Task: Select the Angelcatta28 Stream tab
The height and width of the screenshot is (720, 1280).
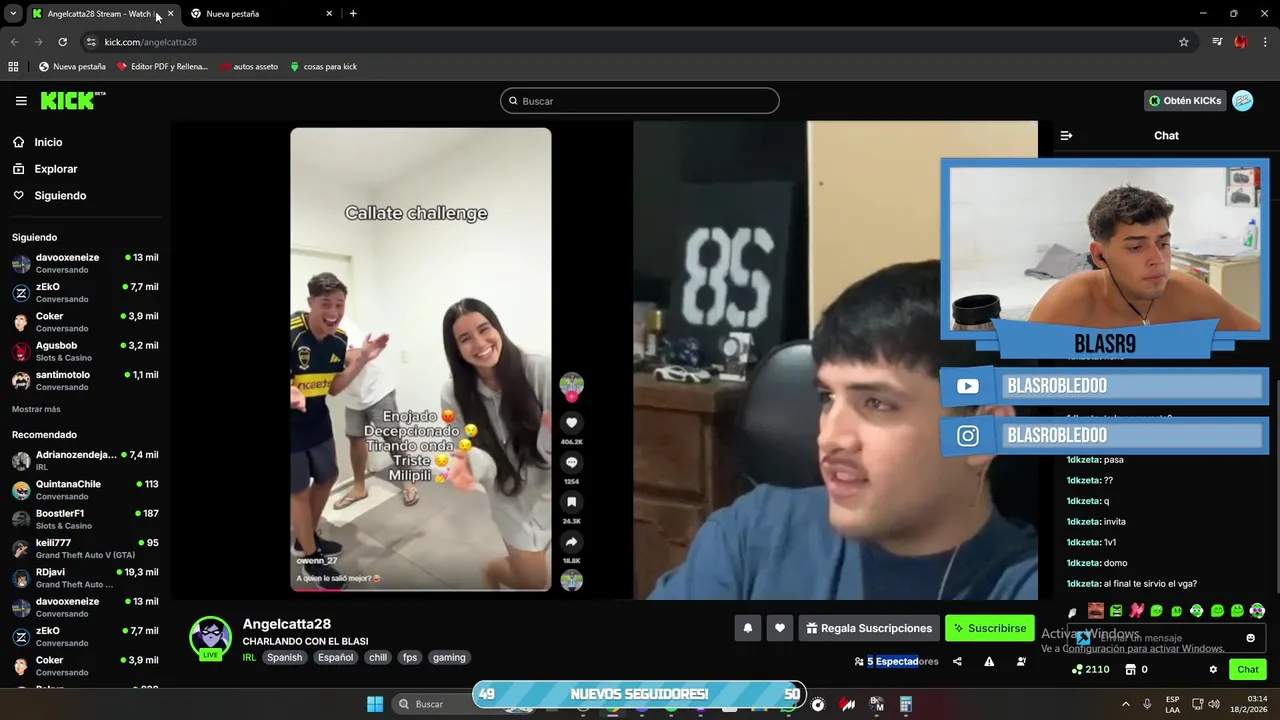Action: point(103,14)
